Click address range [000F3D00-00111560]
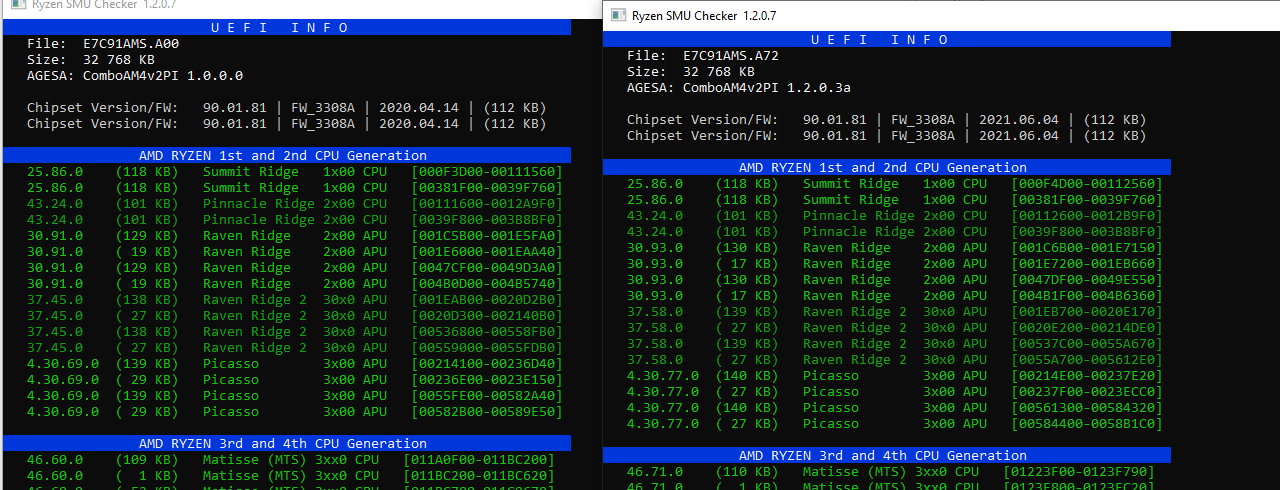Image resolution: width=1280 pixels, height=490 pixels. [487, 172]
